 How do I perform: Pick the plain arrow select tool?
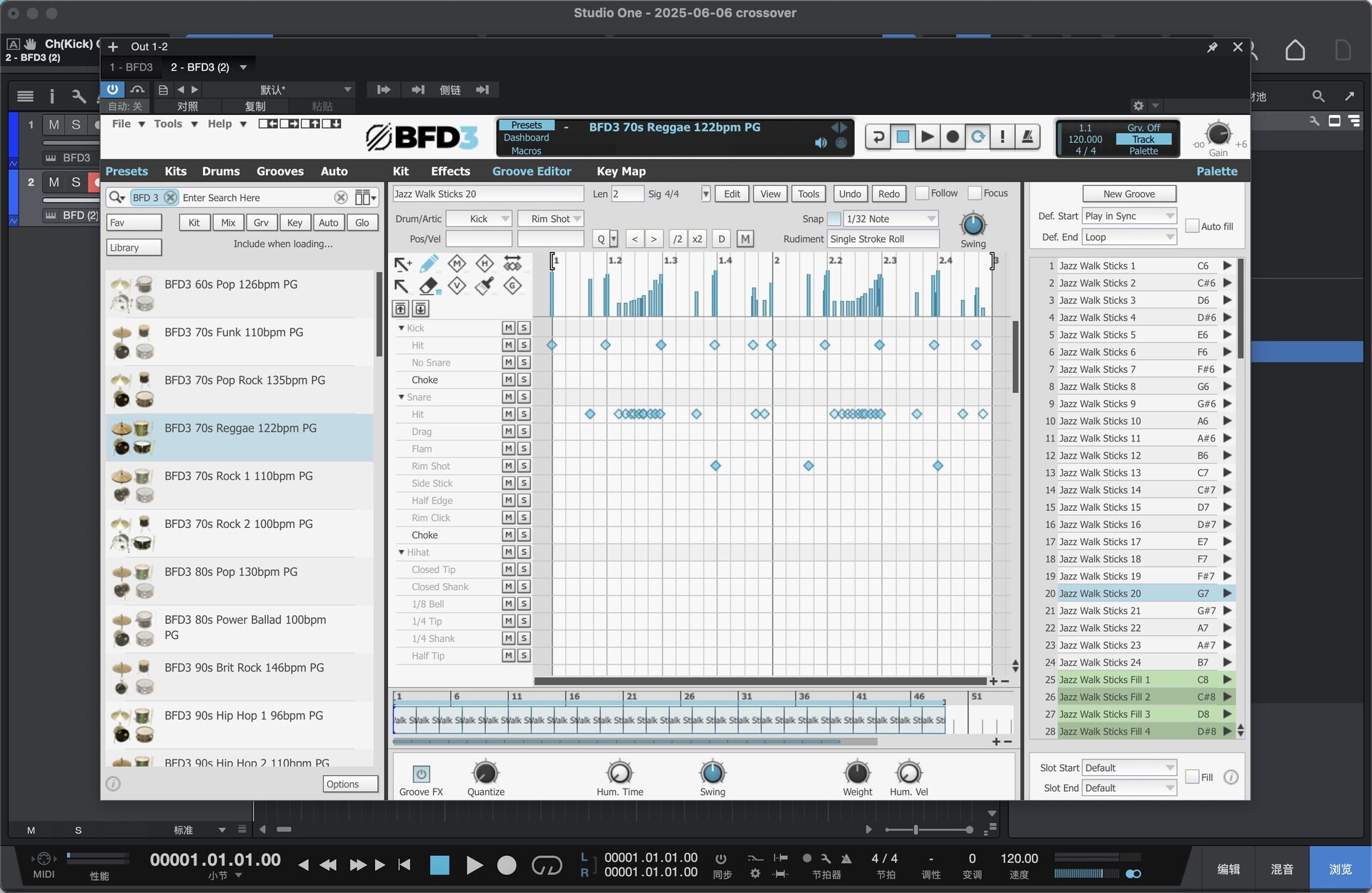402,286
